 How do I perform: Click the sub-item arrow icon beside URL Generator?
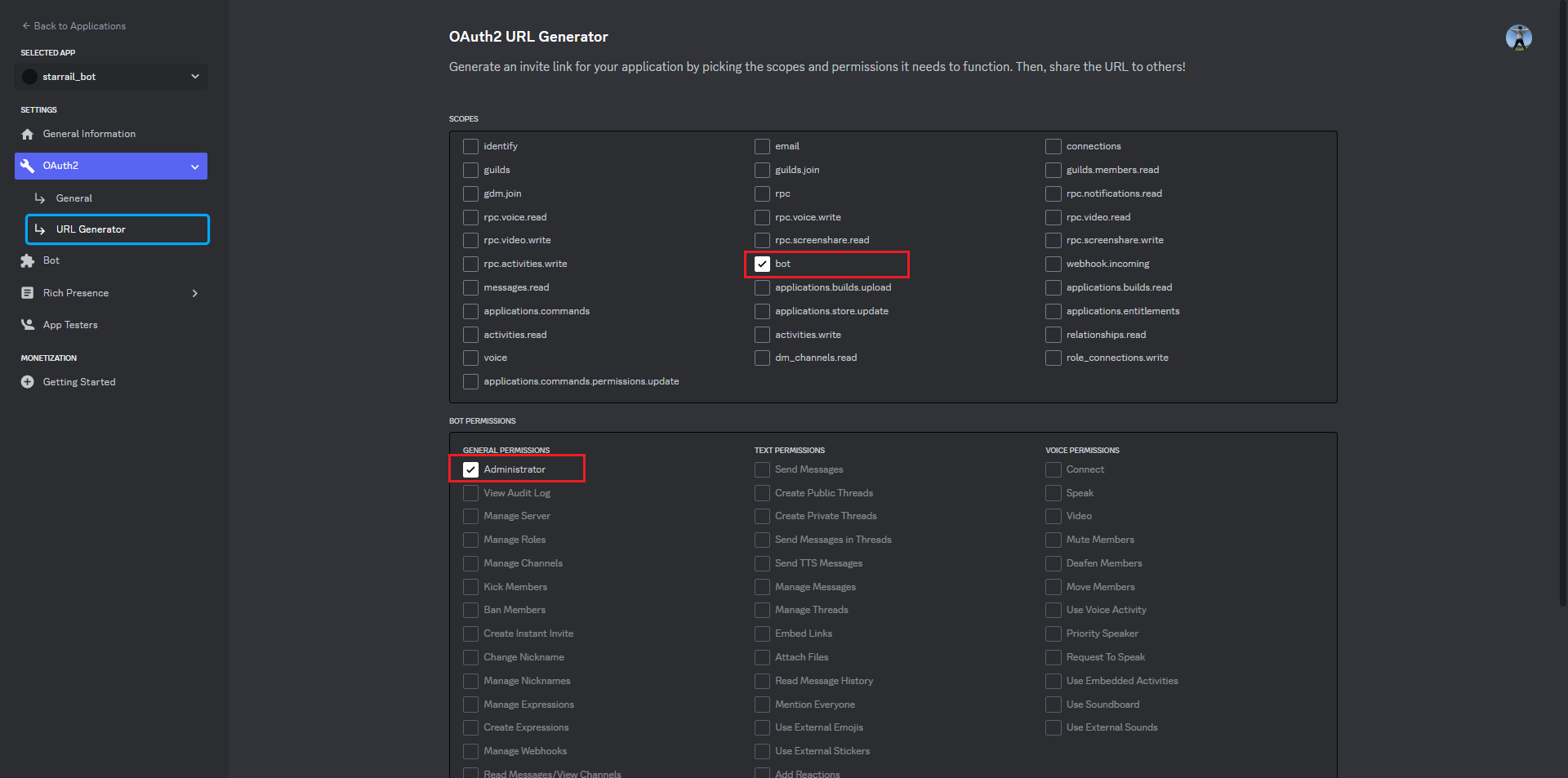[x=40, y=229]
